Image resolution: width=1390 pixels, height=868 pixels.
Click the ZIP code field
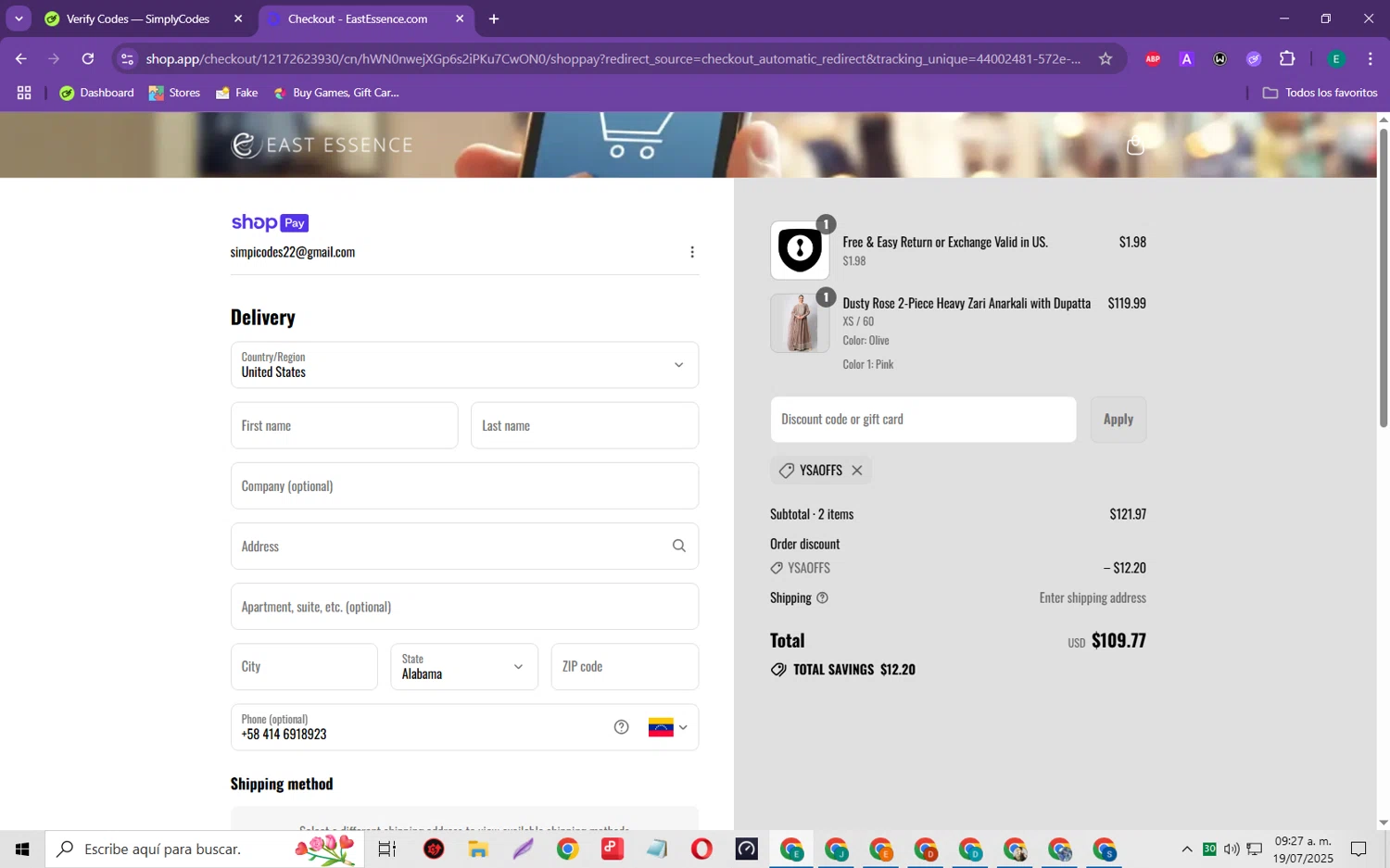pyautogui.click(x=625, y=667)
